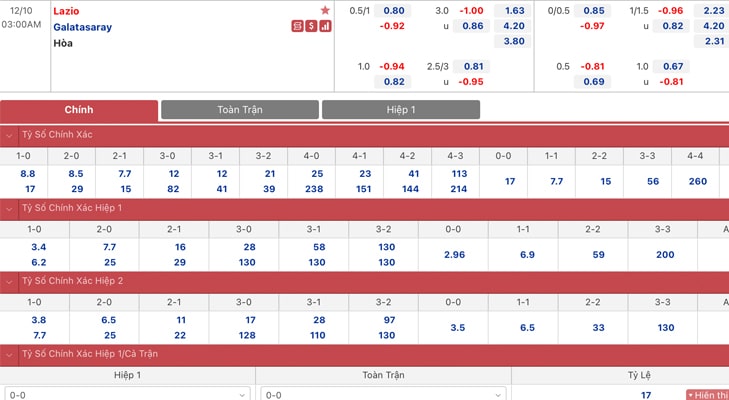
Task: Collapse Tỷ Số Chính Xác Hiệp 1/Cả Trận section
Action: coord(9,354)
